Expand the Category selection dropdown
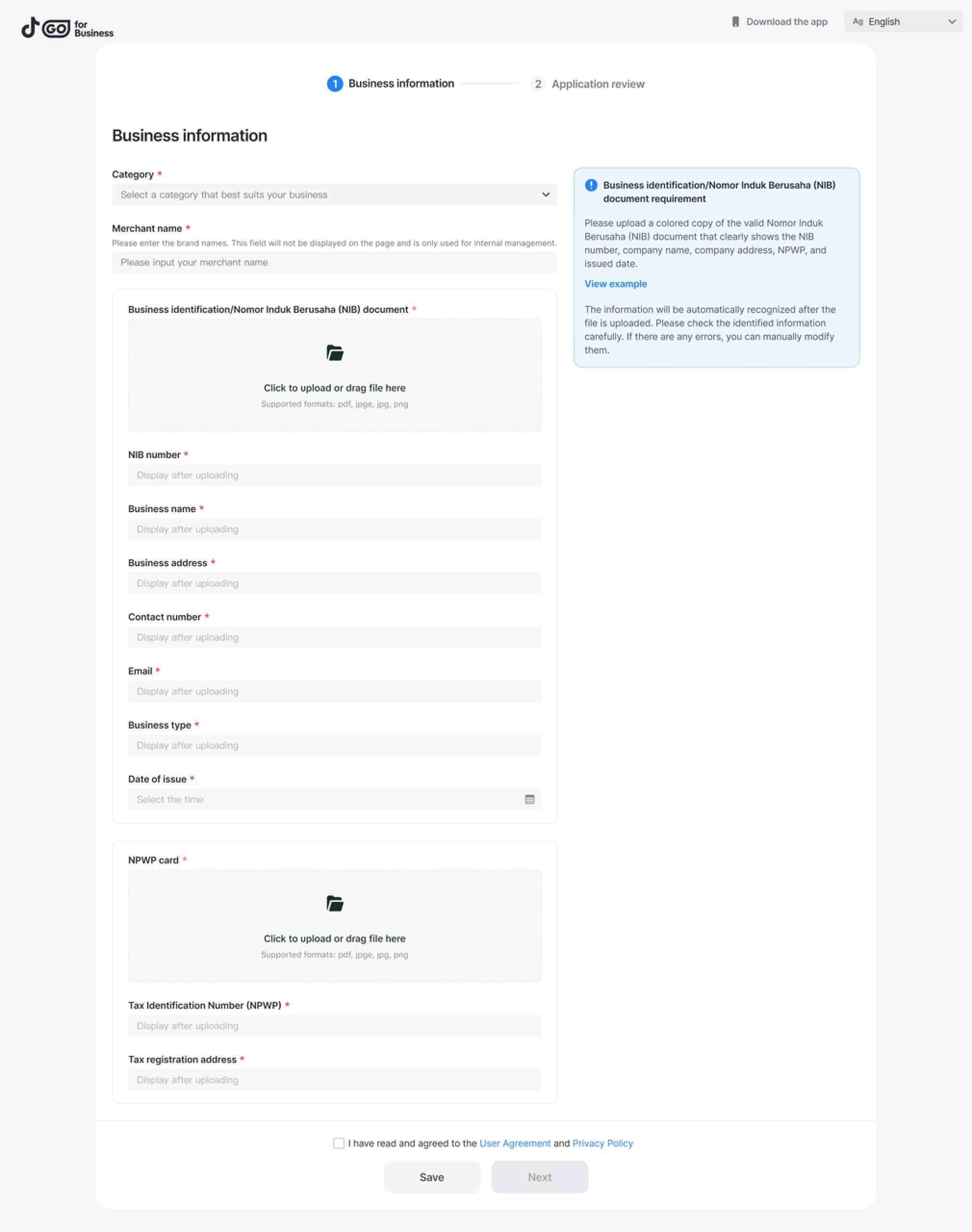972x1232 pixels. (334, 194)
